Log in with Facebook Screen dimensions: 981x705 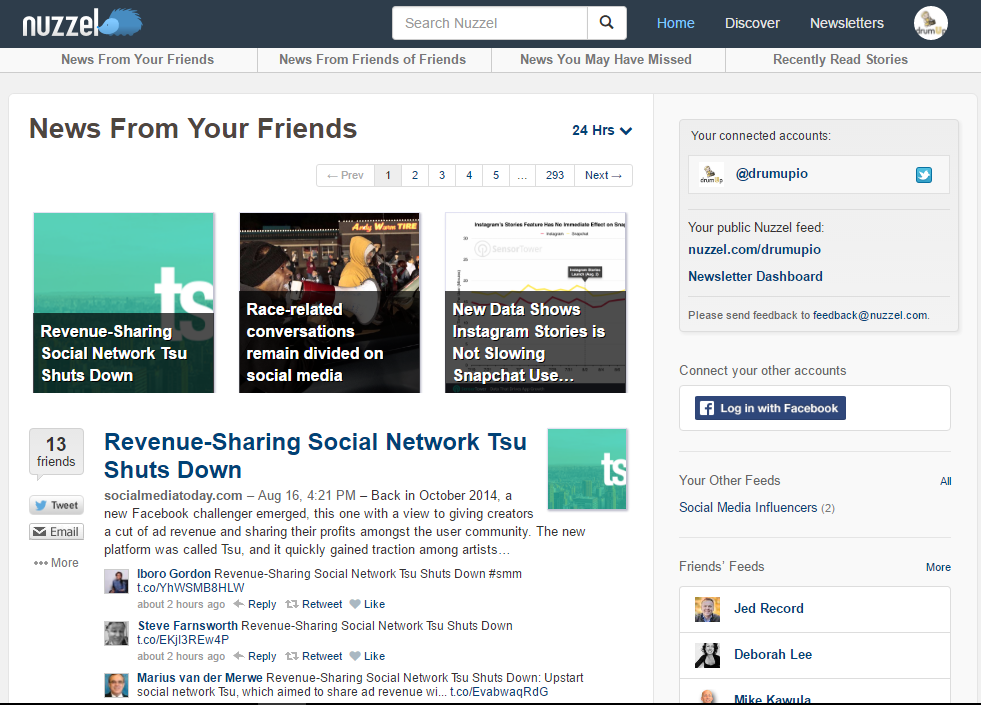tap(770, 408)
